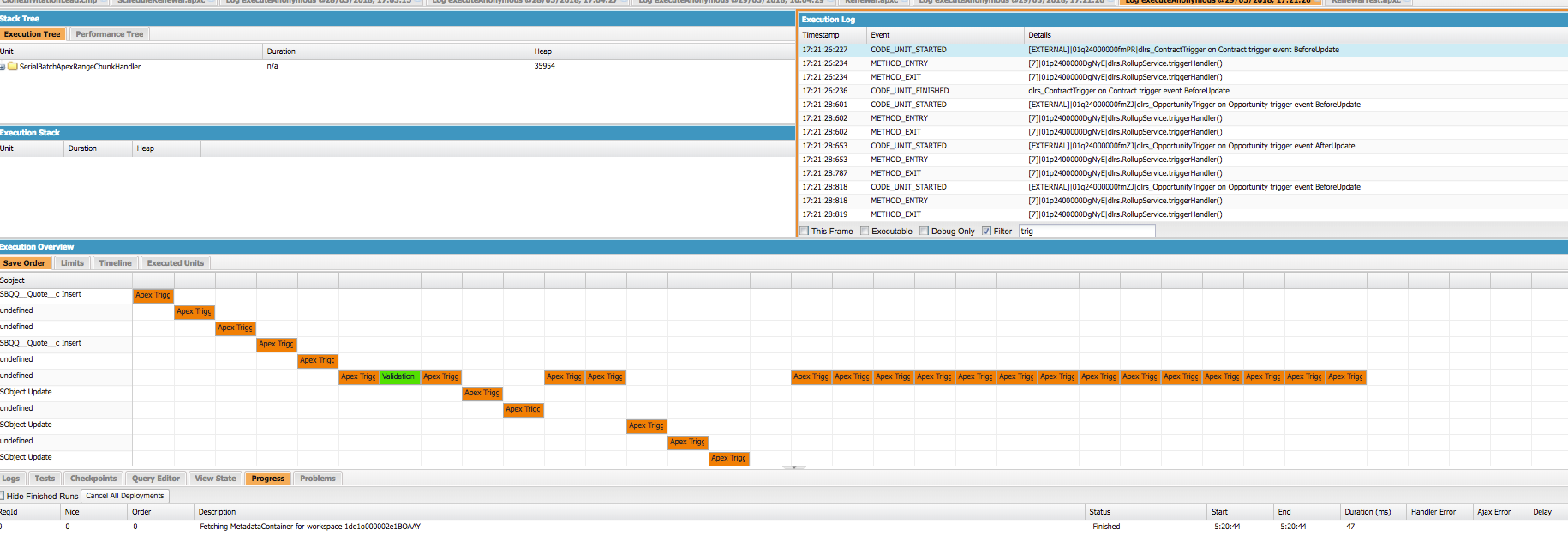The image size is (1568, 542).
Task: Click the Cancel All Deployments button
Action: (x=125, y=496)
